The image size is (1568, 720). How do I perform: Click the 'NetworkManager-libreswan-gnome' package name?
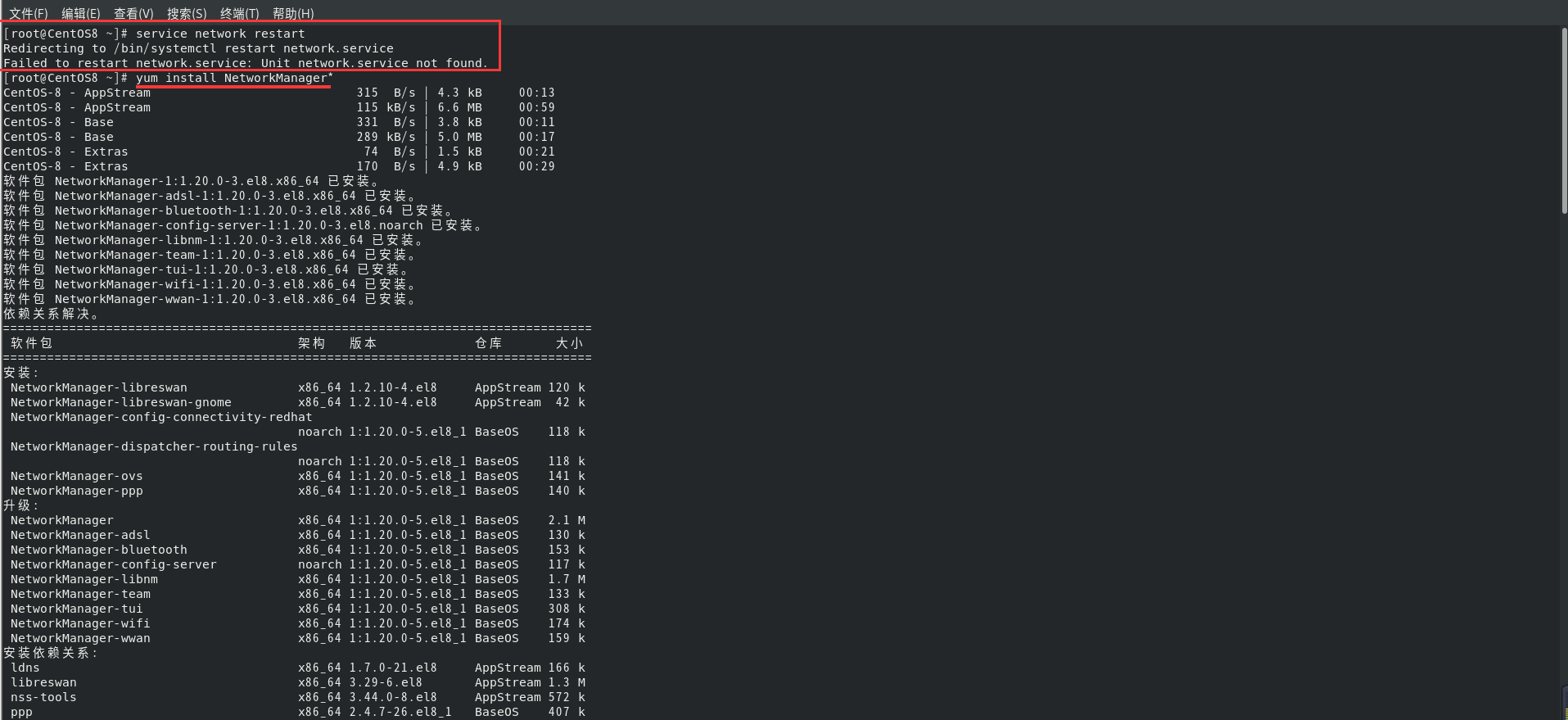(x=121, y=402)
